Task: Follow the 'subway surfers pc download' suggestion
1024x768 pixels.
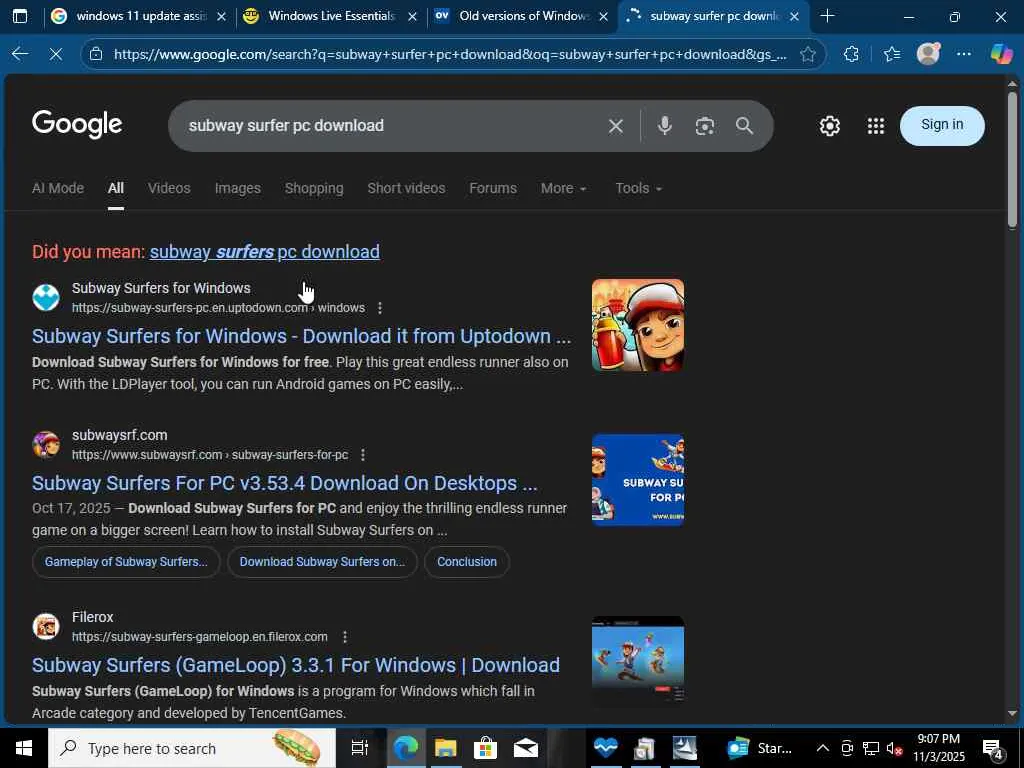Action: [264, 251]
